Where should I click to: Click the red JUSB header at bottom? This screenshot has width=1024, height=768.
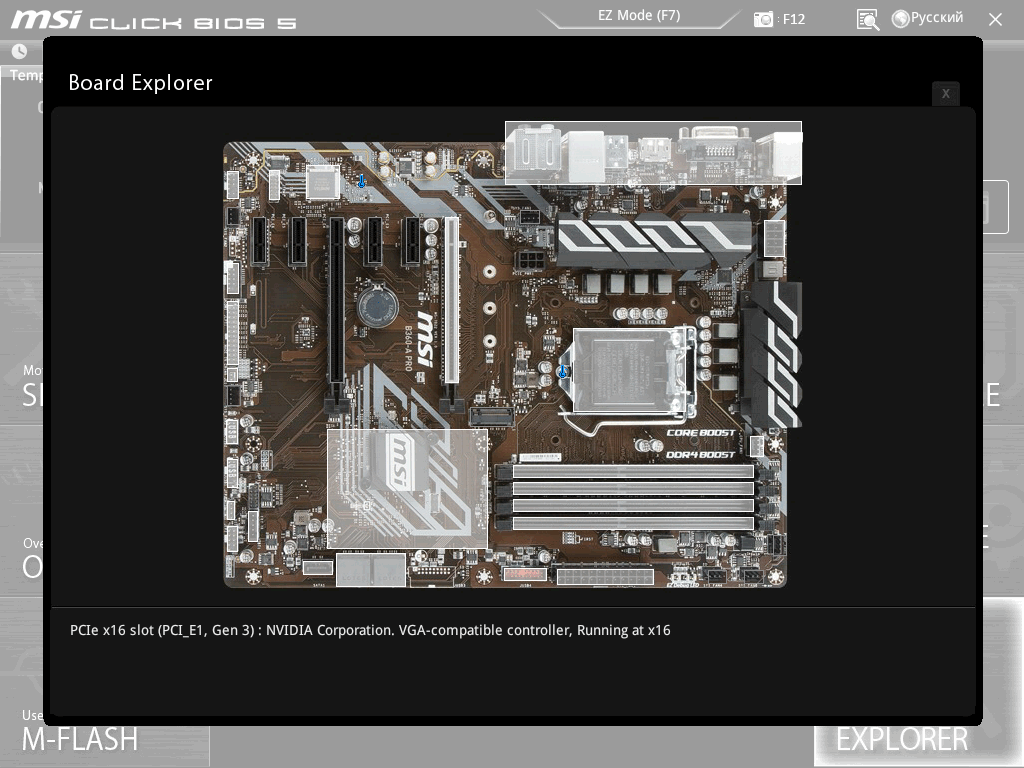524,574
